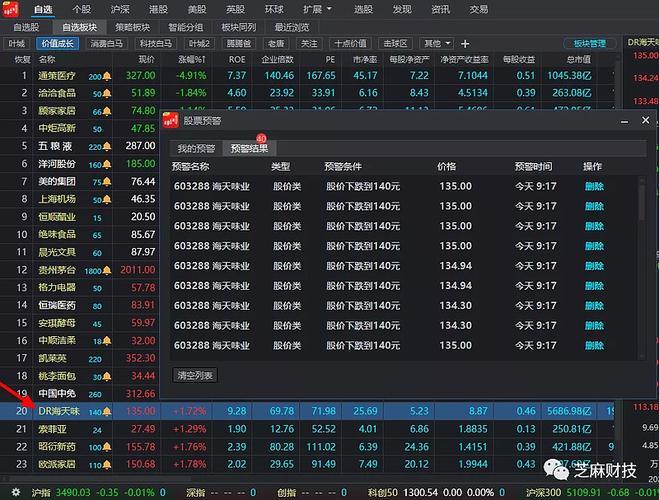Screen dimensions: 659x500
Task: Open the 扩展 dropdown menu
Action: click(x=317, y=9)
